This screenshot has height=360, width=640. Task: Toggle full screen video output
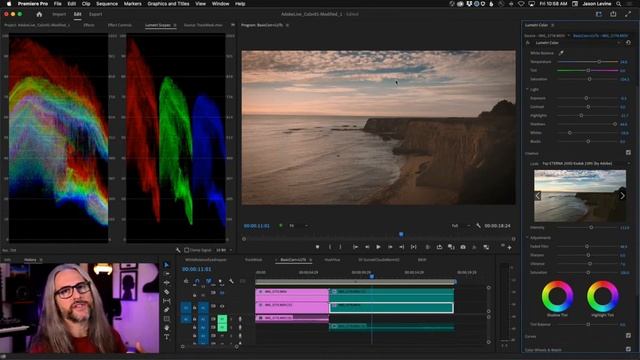pyautogui.click(x=628, y=14)
